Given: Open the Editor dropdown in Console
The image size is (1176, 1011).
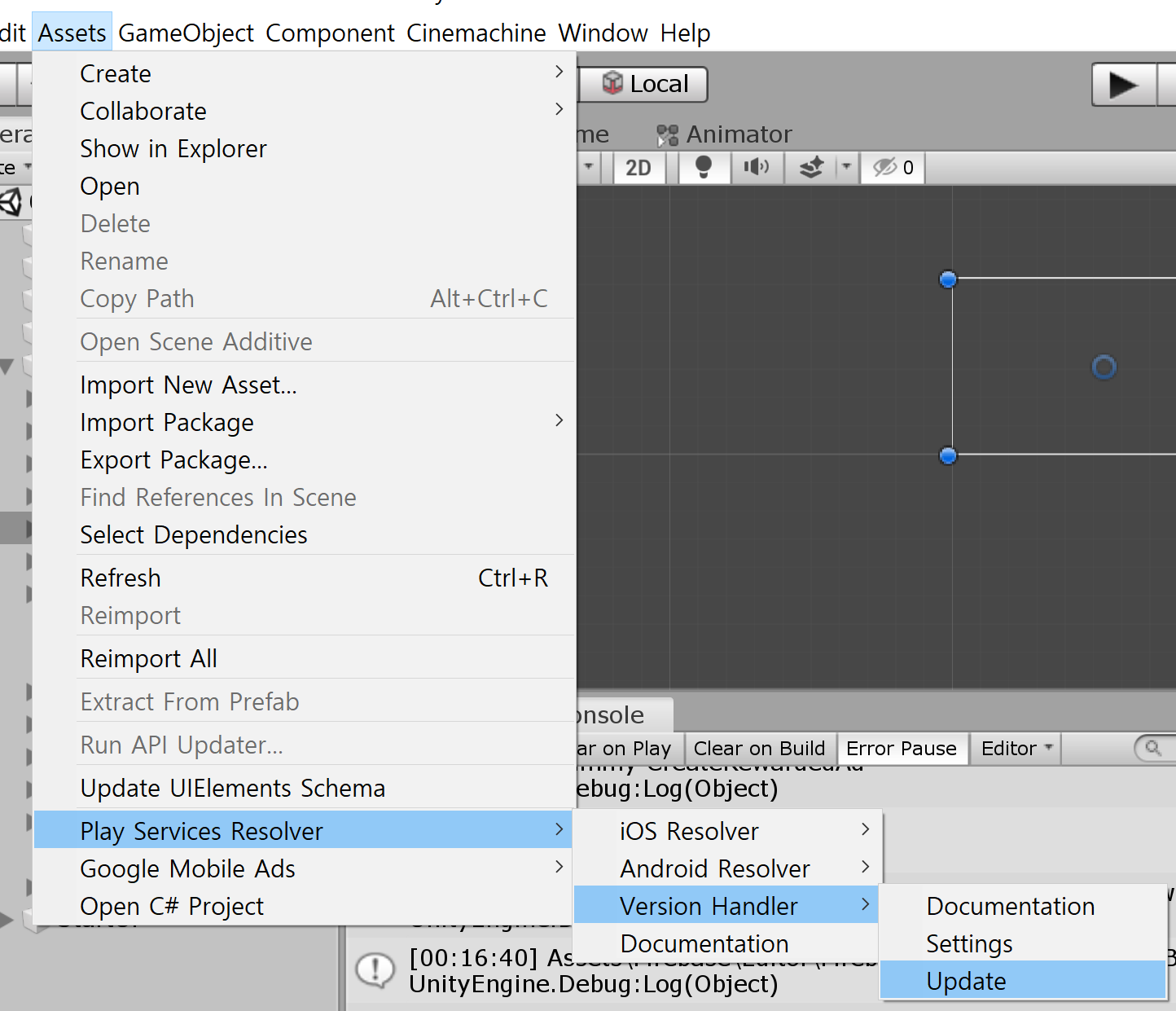Looking at the screenshot, I should 1016,748.
